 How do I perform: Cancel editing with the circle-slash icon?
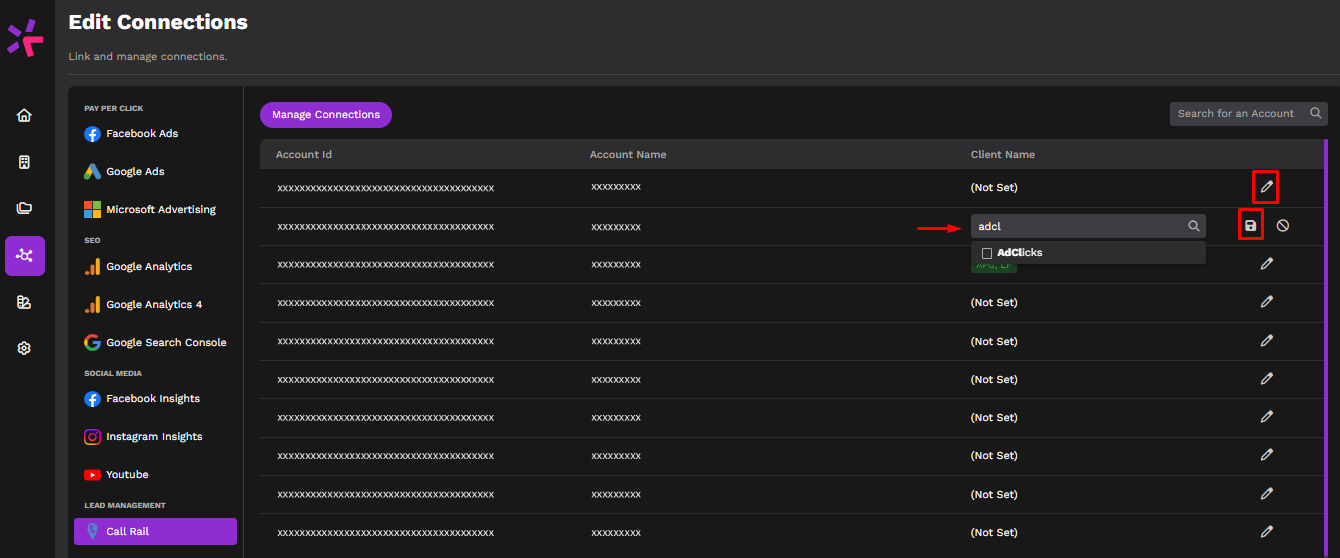[1283, 226]
